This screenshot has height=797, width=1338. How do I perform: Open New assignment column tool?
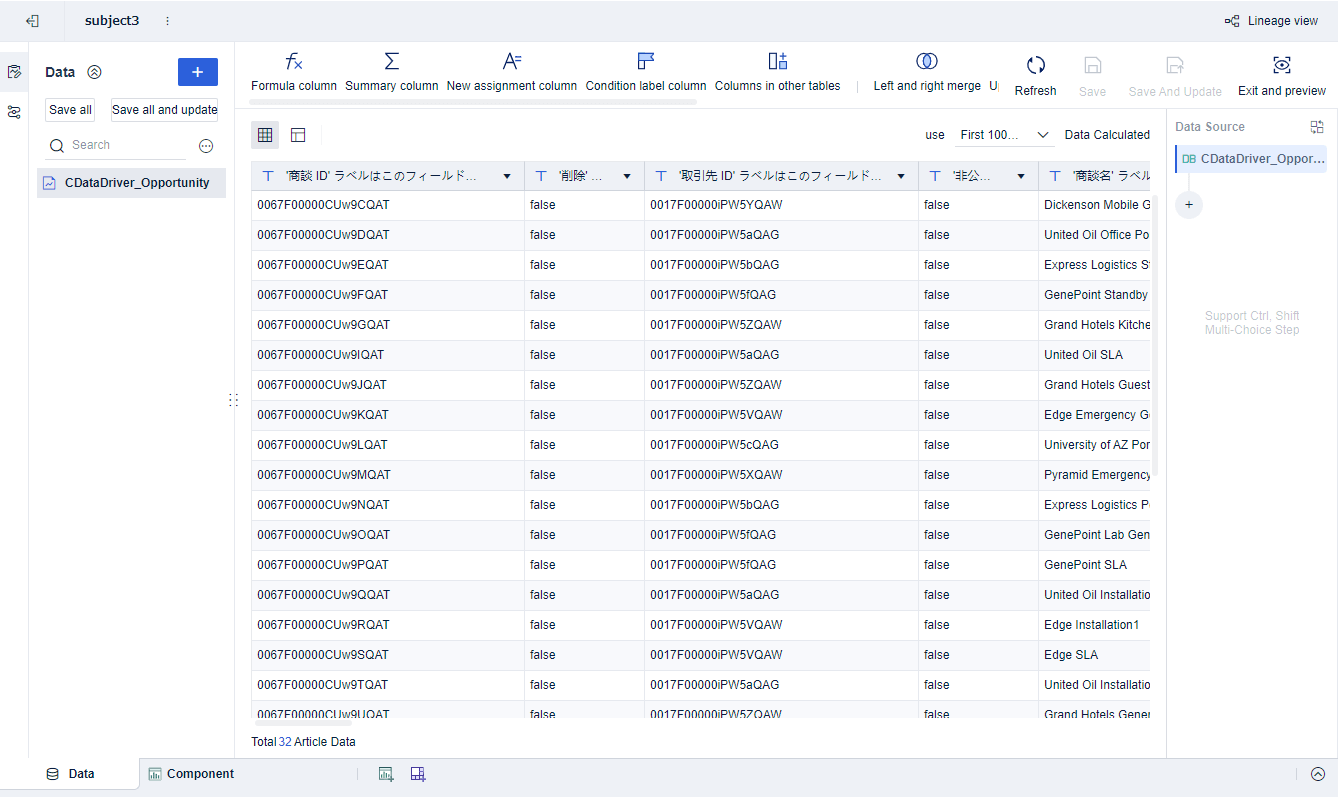511,62
